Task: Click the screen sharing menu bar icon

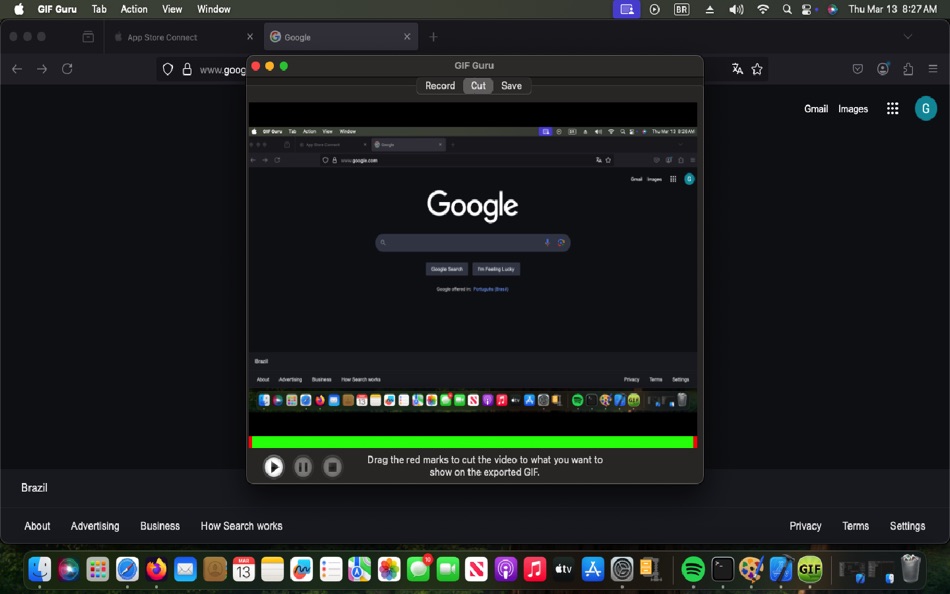Action: (x=626, y=9)
